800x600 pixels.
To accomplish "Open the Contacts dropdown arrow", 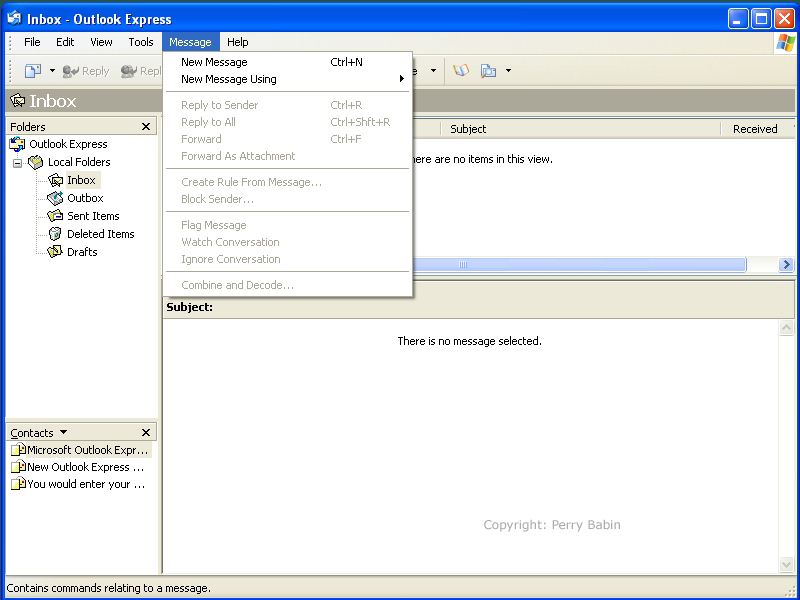I will pyautogui.click(x=64, y=432).
